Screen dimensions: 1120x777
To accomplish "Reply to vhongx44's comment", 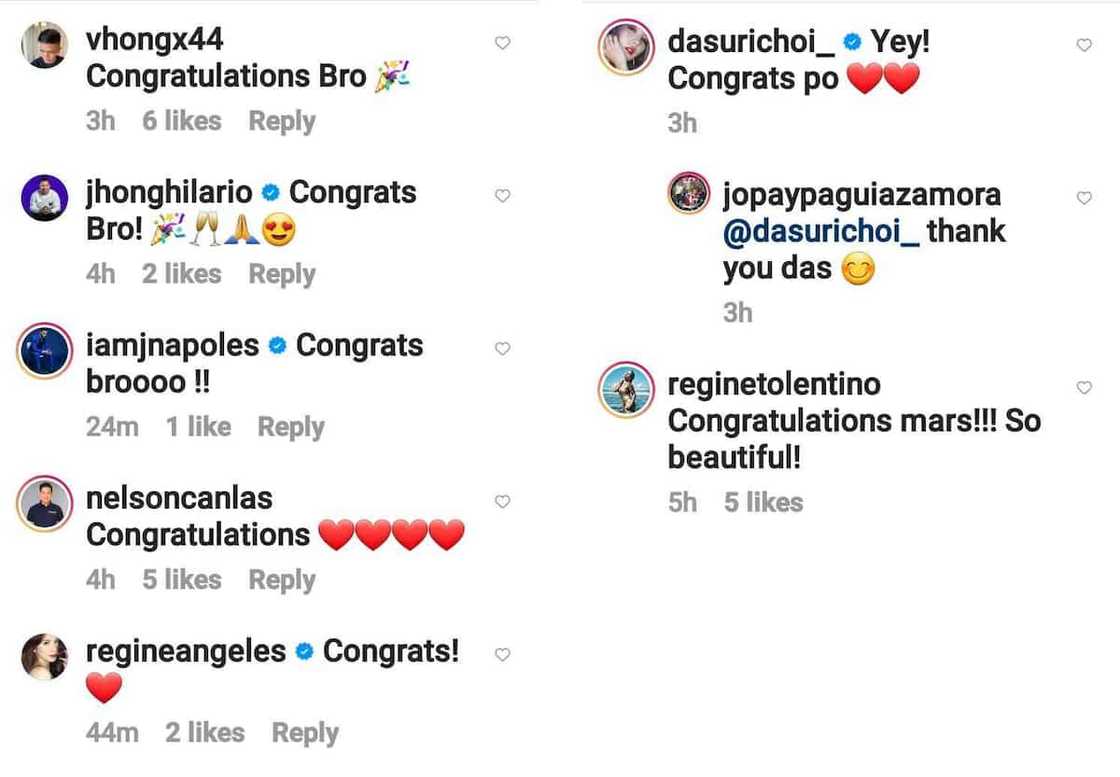I will coord(282,121).
